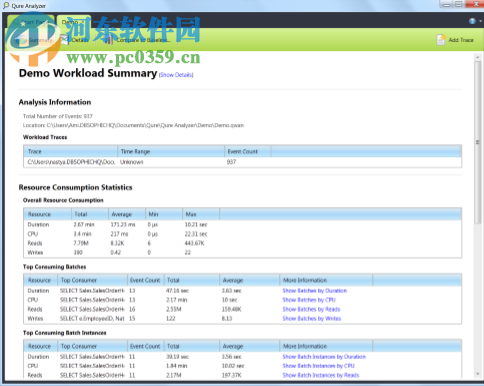Open Show Batch Instances by Duration link
This screenshot has height=386, width=484.
click(324, 357)
